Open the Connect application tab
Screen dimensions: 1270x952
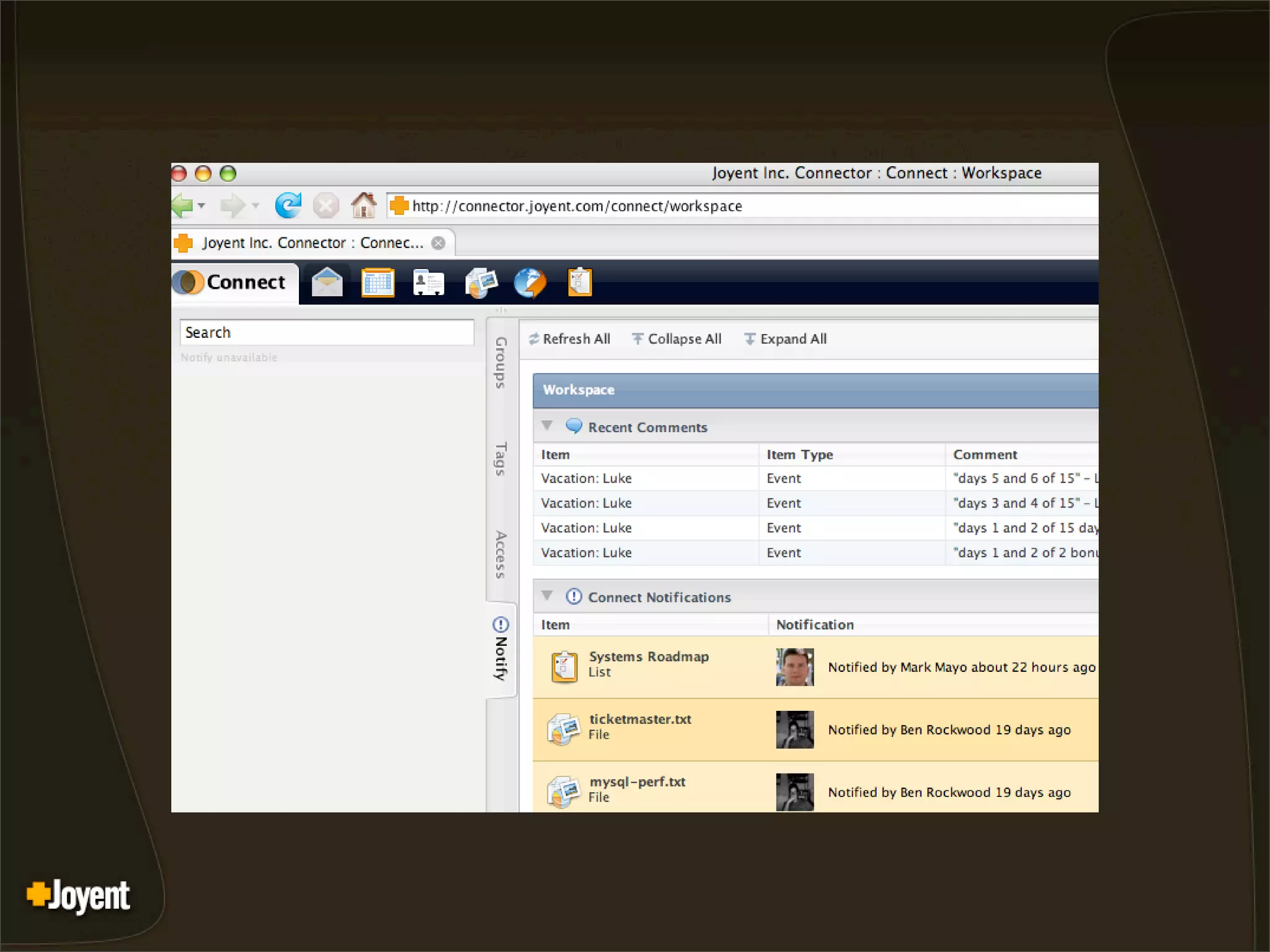(x=235, y=283)
